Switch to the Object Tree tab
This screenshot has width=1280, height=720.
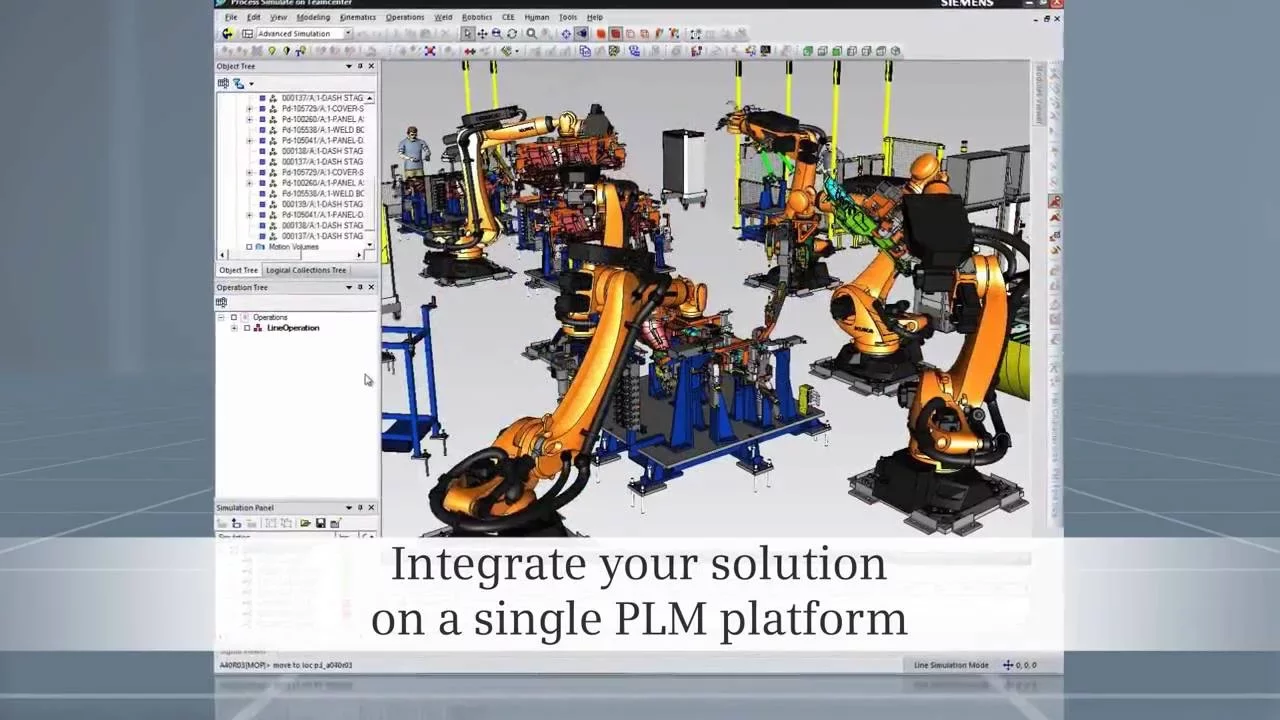[238, 270]
